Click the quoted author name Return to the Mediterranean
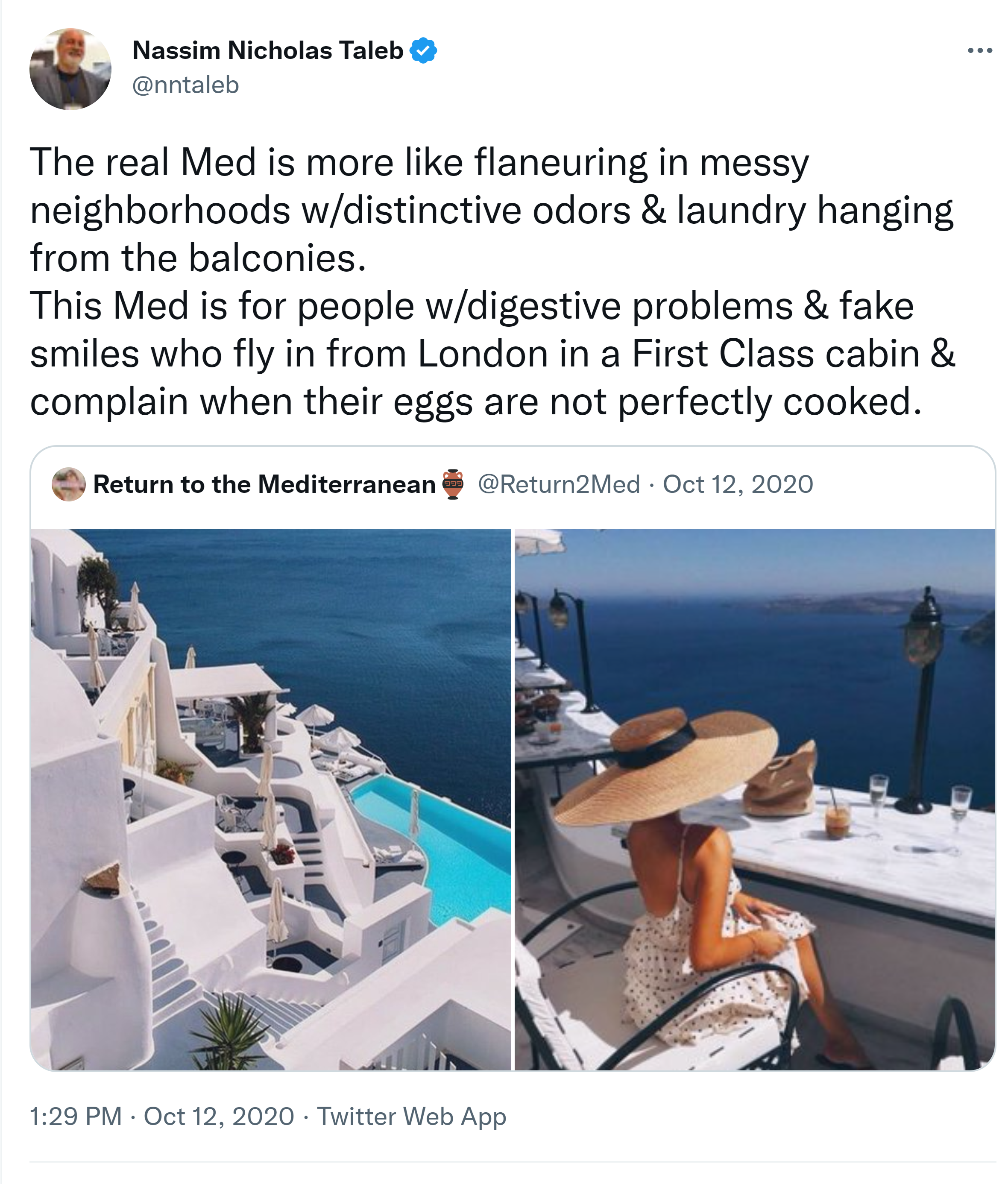1008x1184 pixels. coord(264,484)
